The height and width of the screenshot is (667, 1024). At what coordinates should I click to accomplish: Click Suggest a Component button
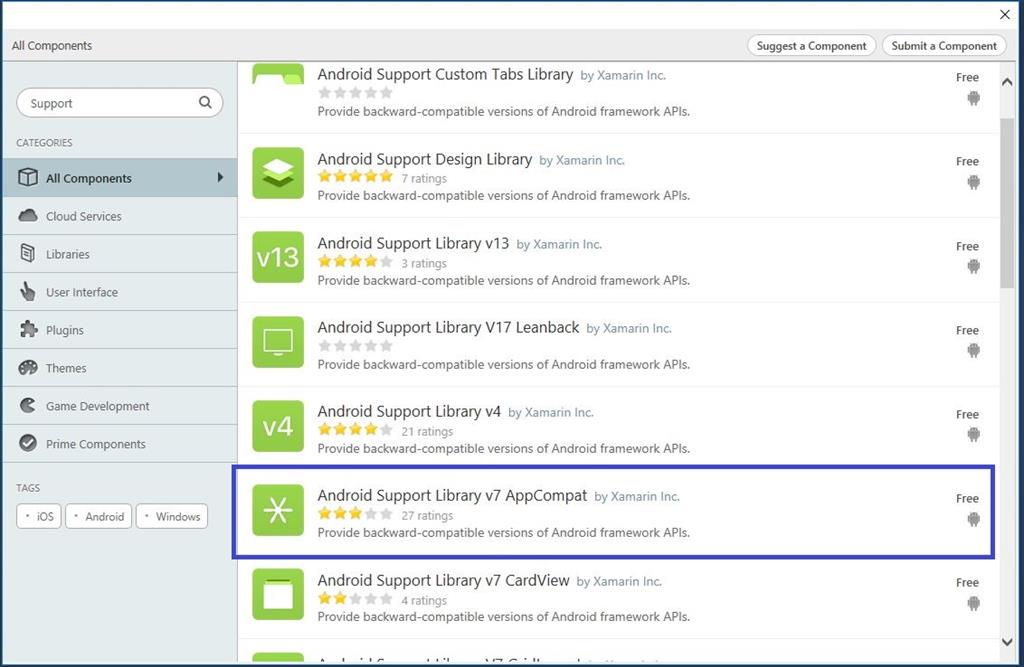811,45
